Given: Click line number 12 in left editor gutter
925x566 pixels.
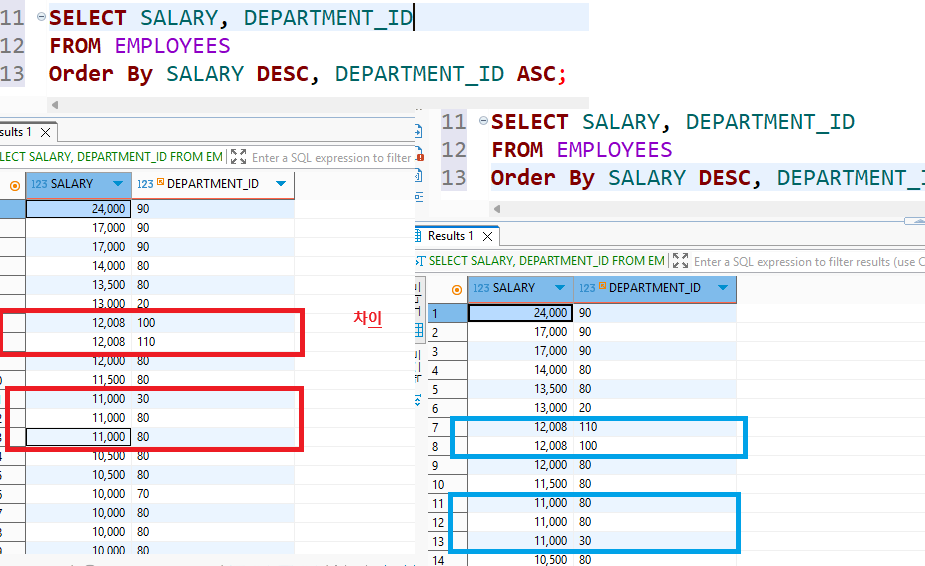Looking at the screenshot, I should [12, 46].
